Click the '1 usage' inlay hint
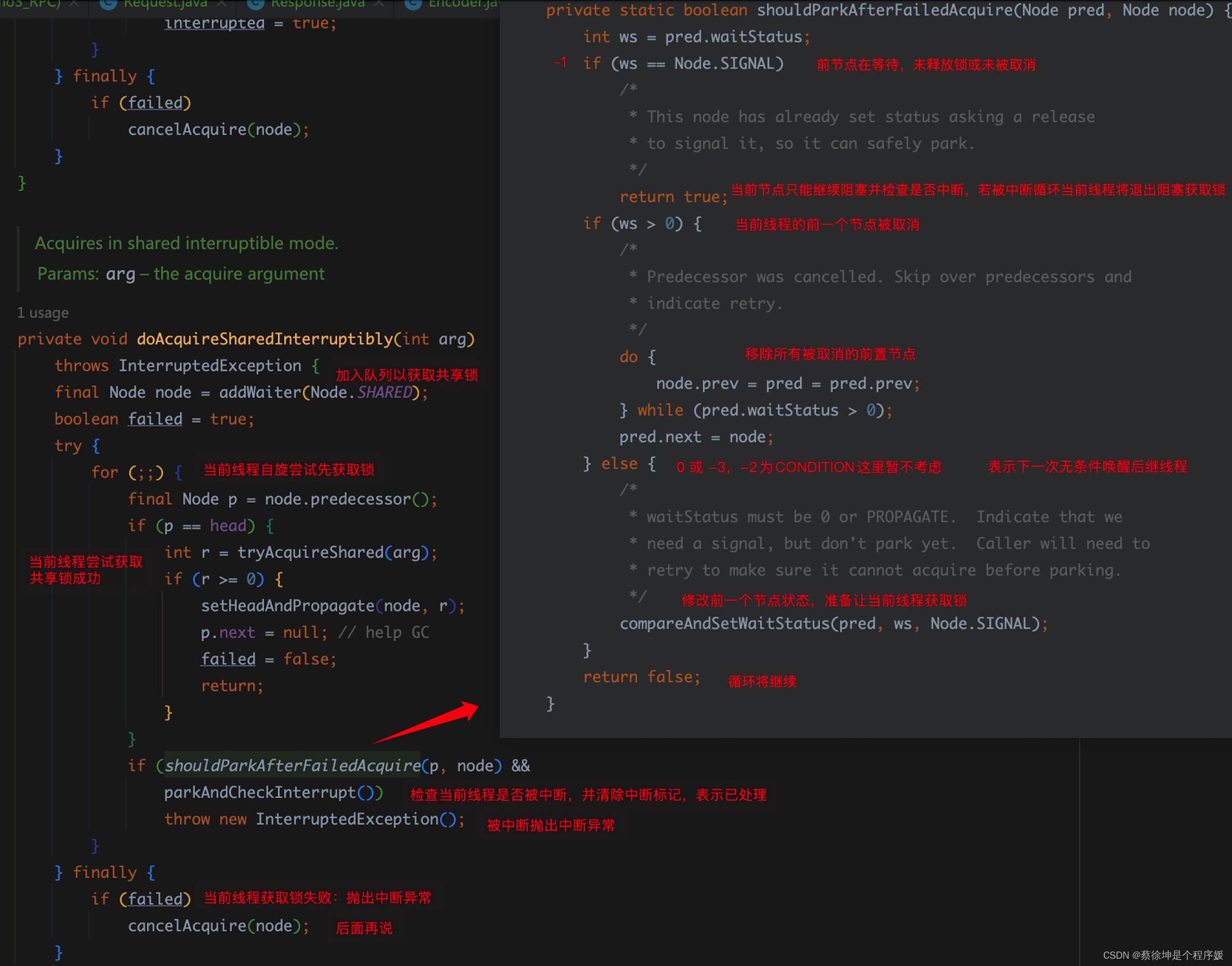1232x966 pixels. pos(43,313)
